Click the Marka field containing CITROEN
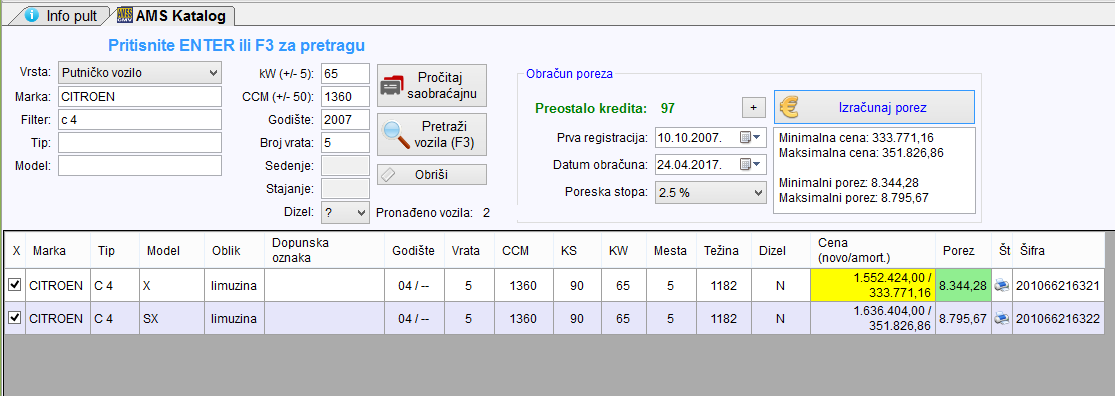The image size is (1115, 396). pos(140,96)
